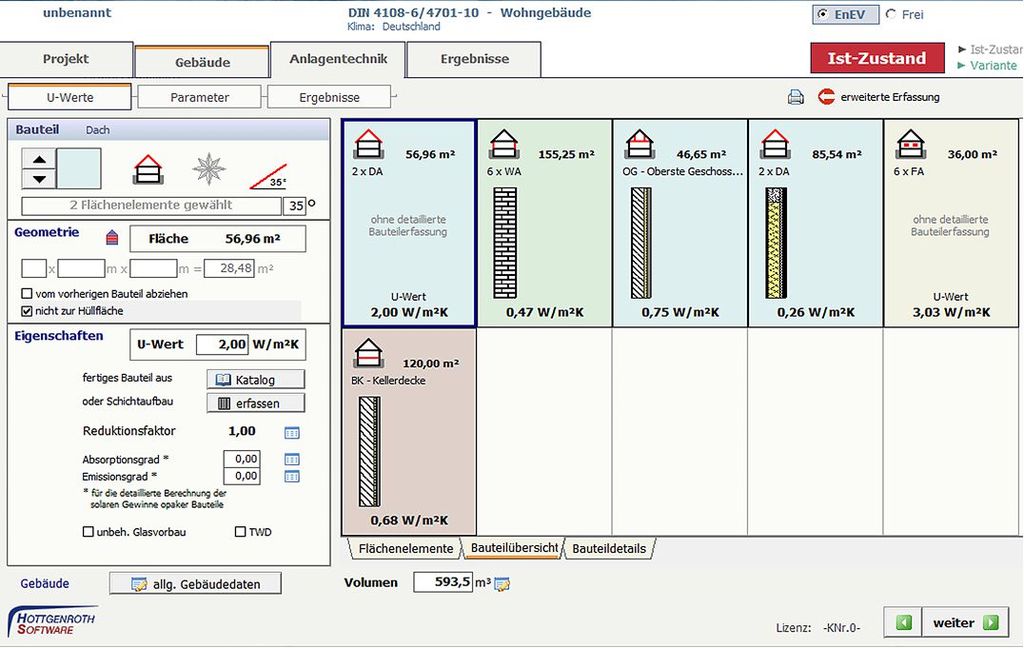Select the 6 x WA wall tile
Viewport: 1024px width, 648px height.
(x=544, y=223)
